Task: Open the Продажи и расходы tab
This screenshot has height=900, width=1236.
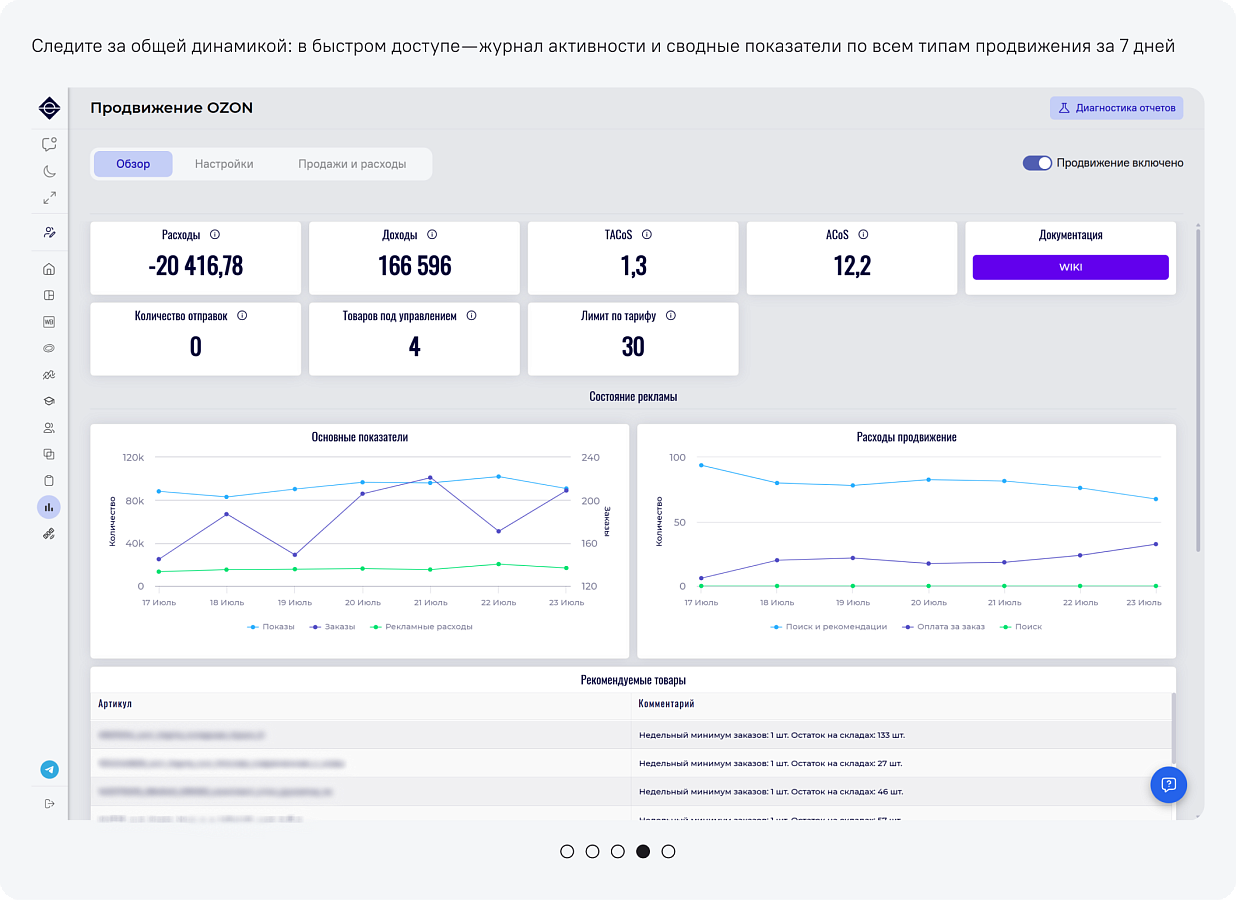Action: [x=352, y=164]
